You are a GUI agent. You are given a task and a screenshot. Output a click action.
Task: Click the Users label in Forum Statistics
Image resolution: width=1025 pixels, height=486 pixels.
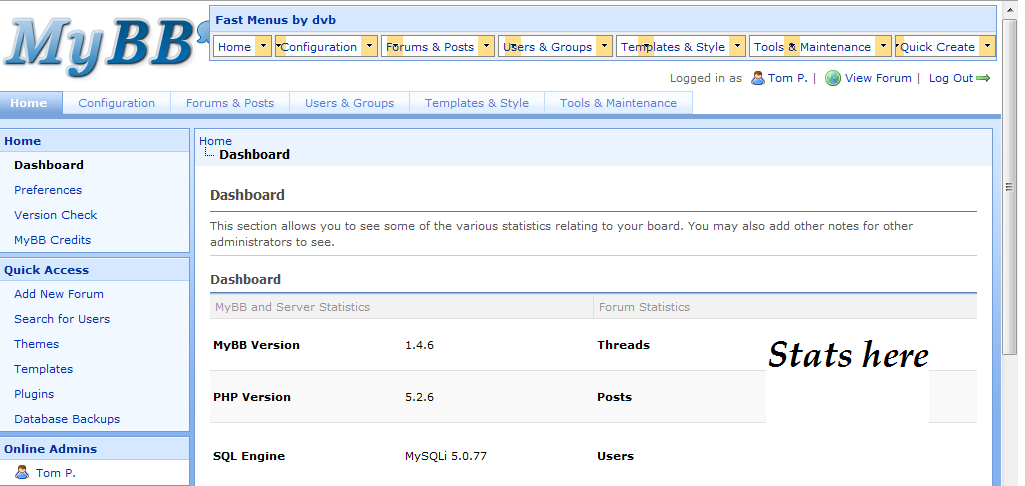(615, 456)
